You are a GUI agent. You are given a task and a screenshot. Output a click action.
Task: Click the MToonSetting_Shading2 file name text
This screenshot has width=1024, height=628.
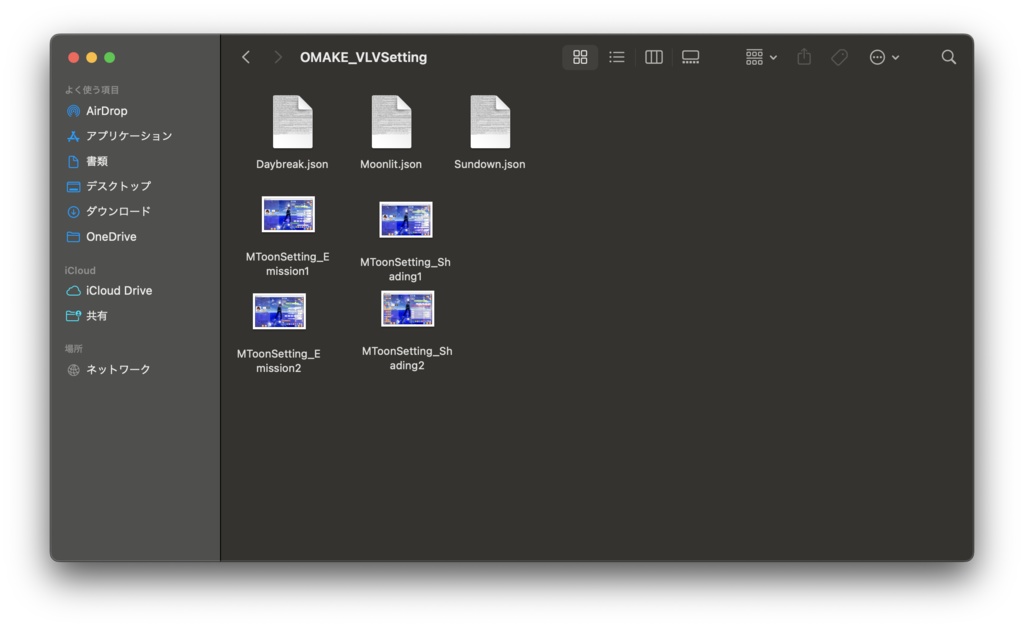tap(407, 358)
